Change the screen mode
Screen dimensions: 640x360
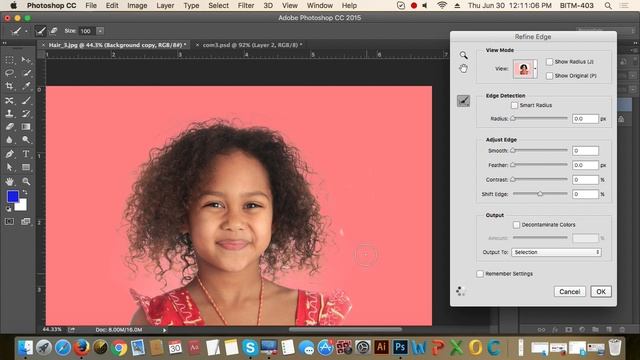point(26,221)
